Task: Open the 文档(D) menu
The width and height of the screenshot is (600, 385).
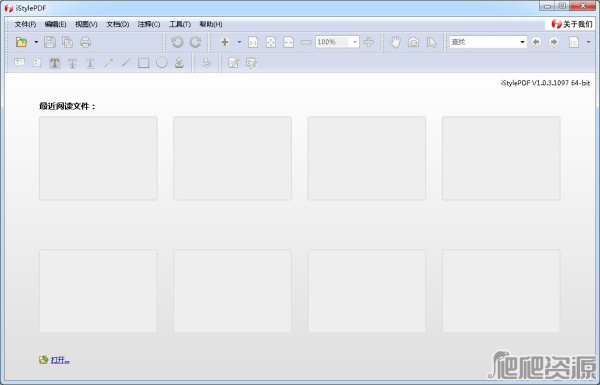Action: 117,24
